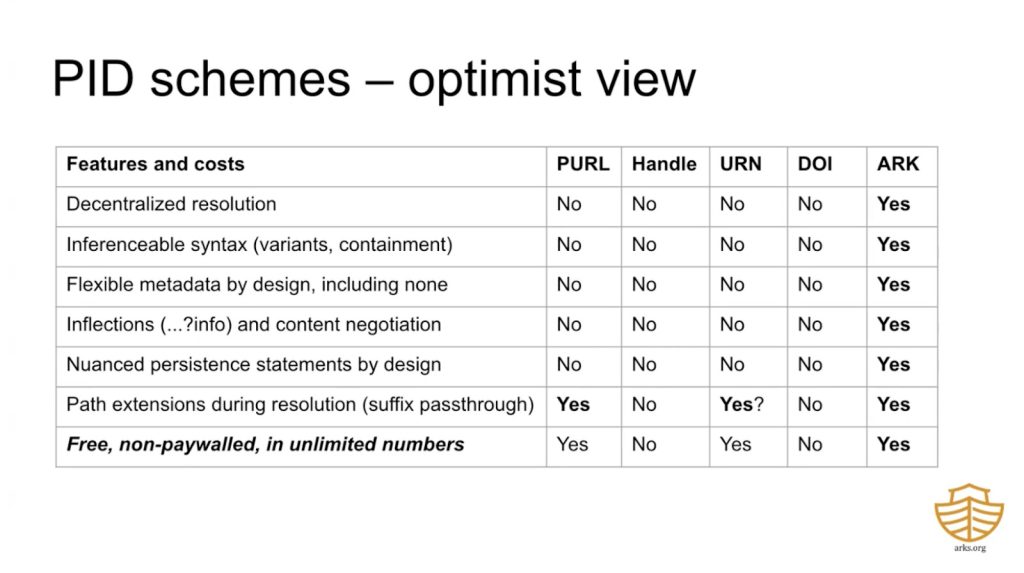The height and width of the screenshot is (573, 1024).
Task: Click the arks.org text under logo
Action: [x=968, y=548]
